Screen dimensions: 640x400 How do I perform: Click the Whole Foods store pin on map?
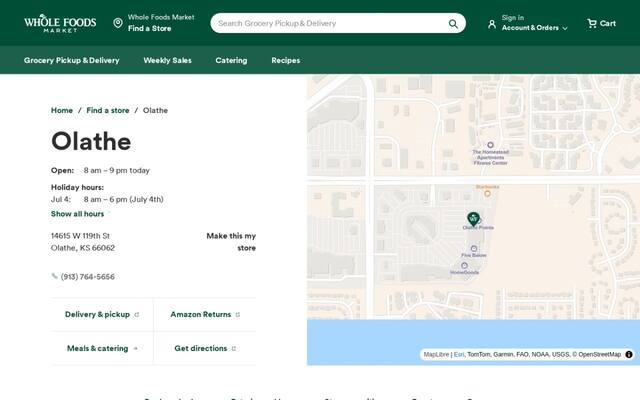(473, 219)
